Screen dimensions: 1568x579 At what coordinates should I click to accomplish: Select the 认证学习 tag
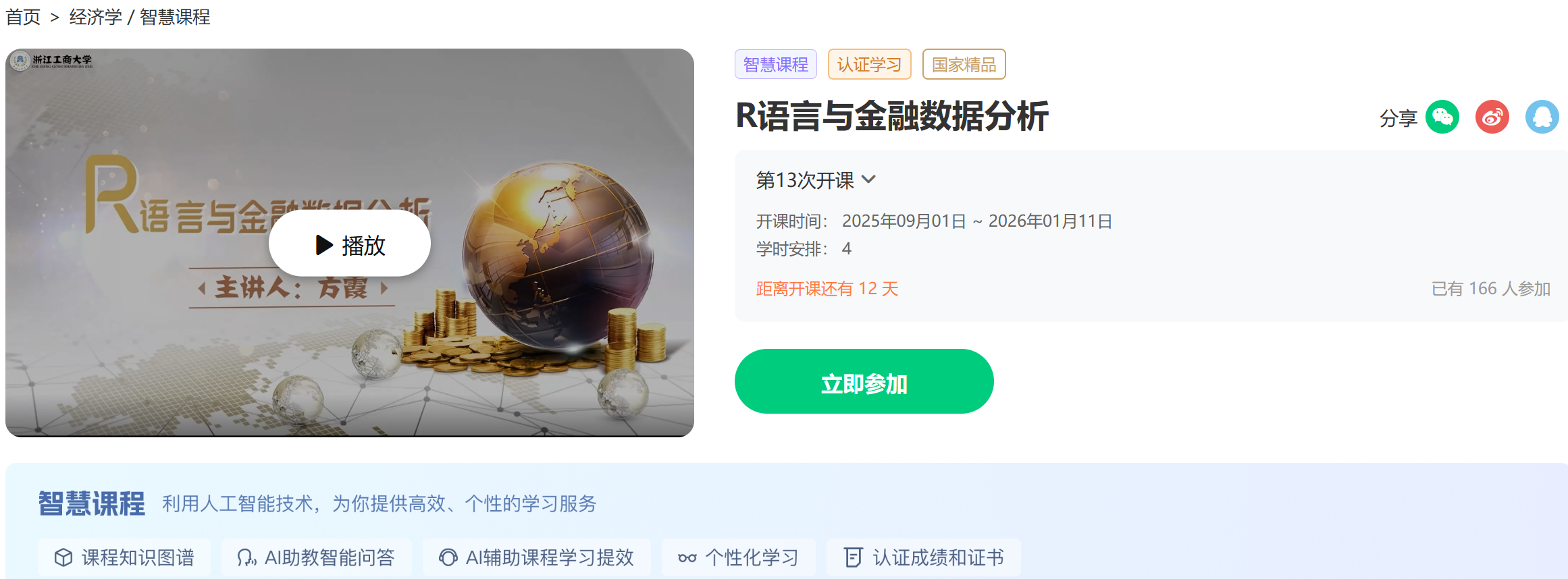point(869,64)
